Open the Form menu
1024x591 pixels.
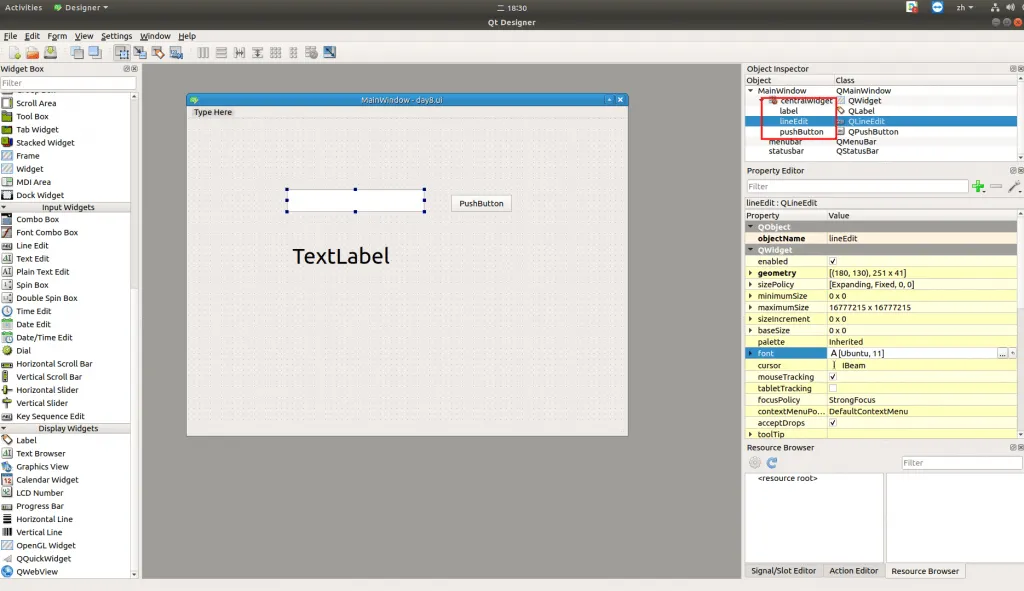click(x=57, y=36)
